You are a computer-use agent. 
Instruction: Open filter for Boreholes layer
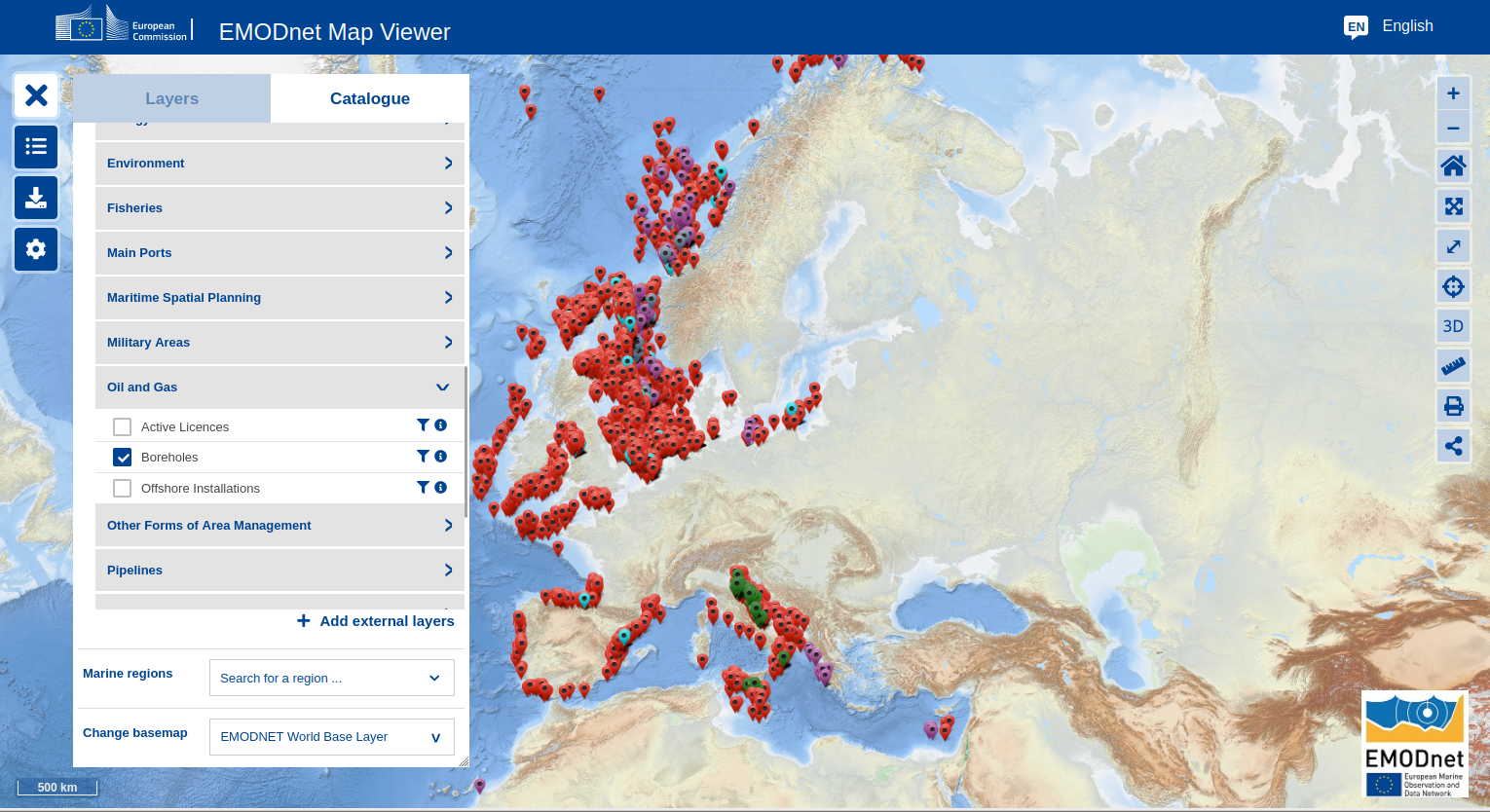pos(423,457)
